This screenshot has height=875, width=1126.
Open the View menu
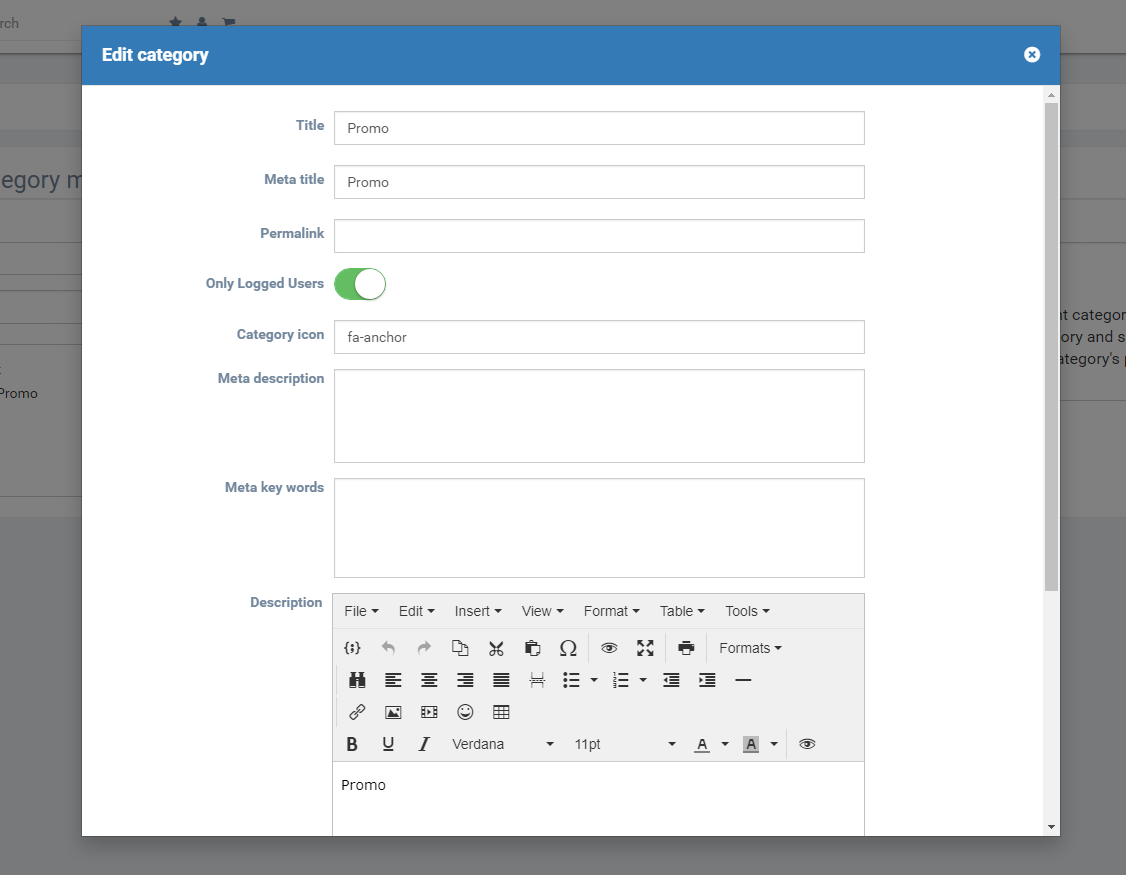pos(542,611)
